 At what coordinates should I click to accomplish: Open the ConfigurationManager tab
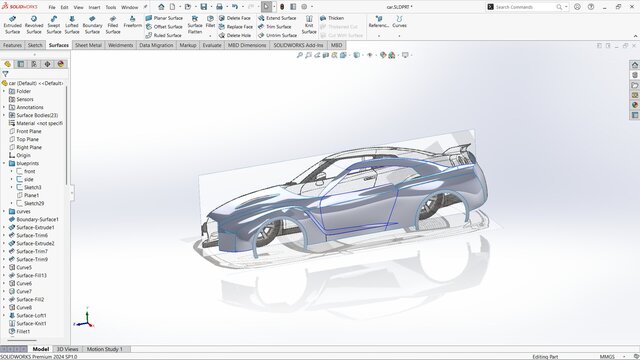34,64
